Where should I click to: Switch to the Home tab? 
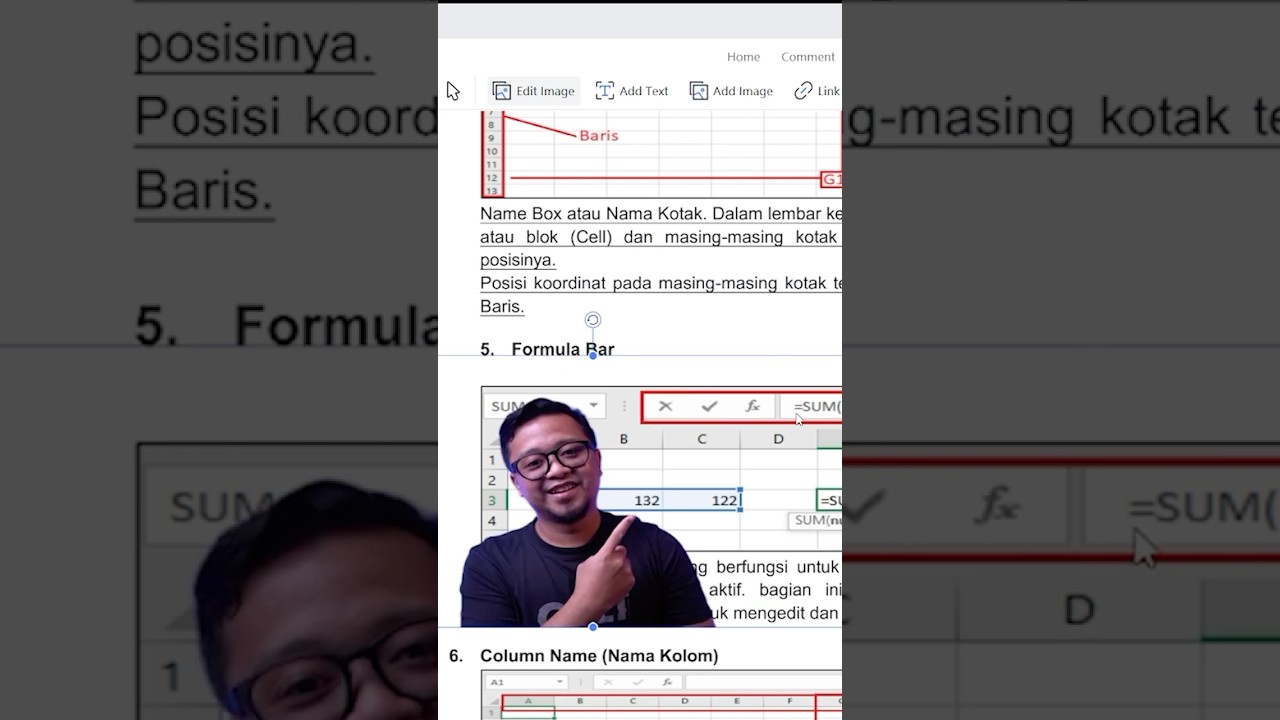click(x=743, y=57)
